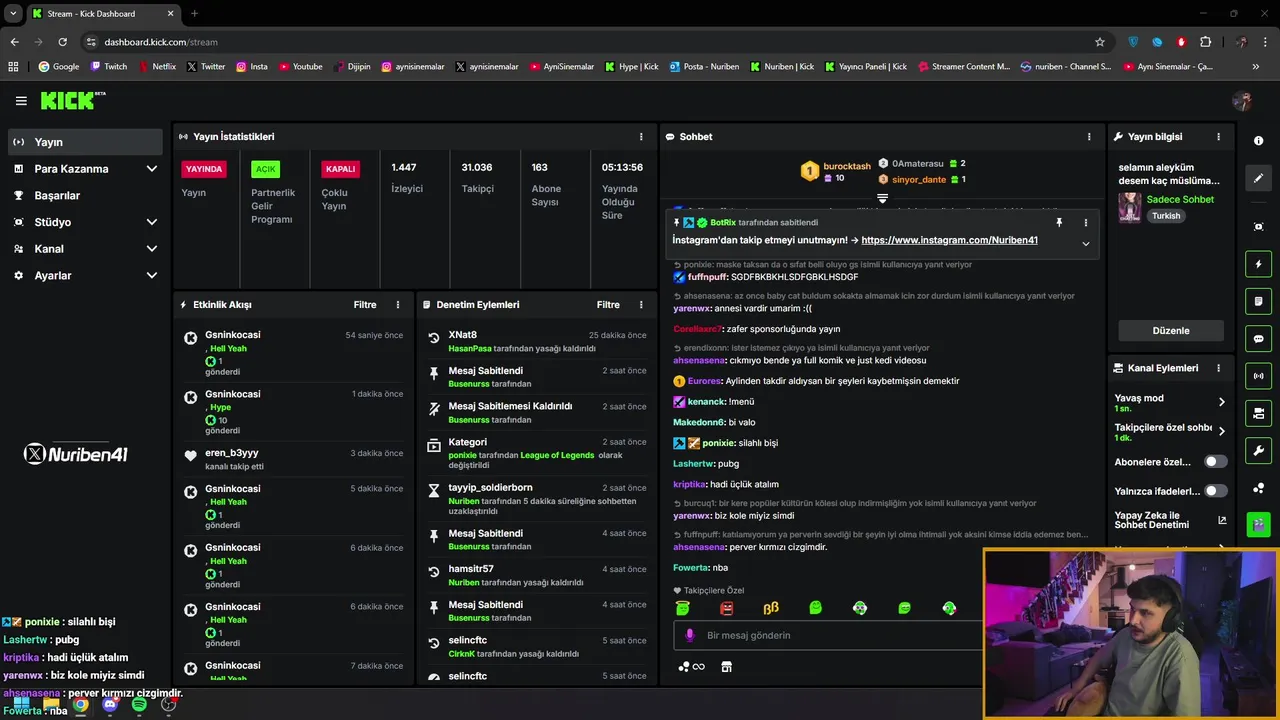Click the document icon in right sidebar

(x=1258, y=301)
